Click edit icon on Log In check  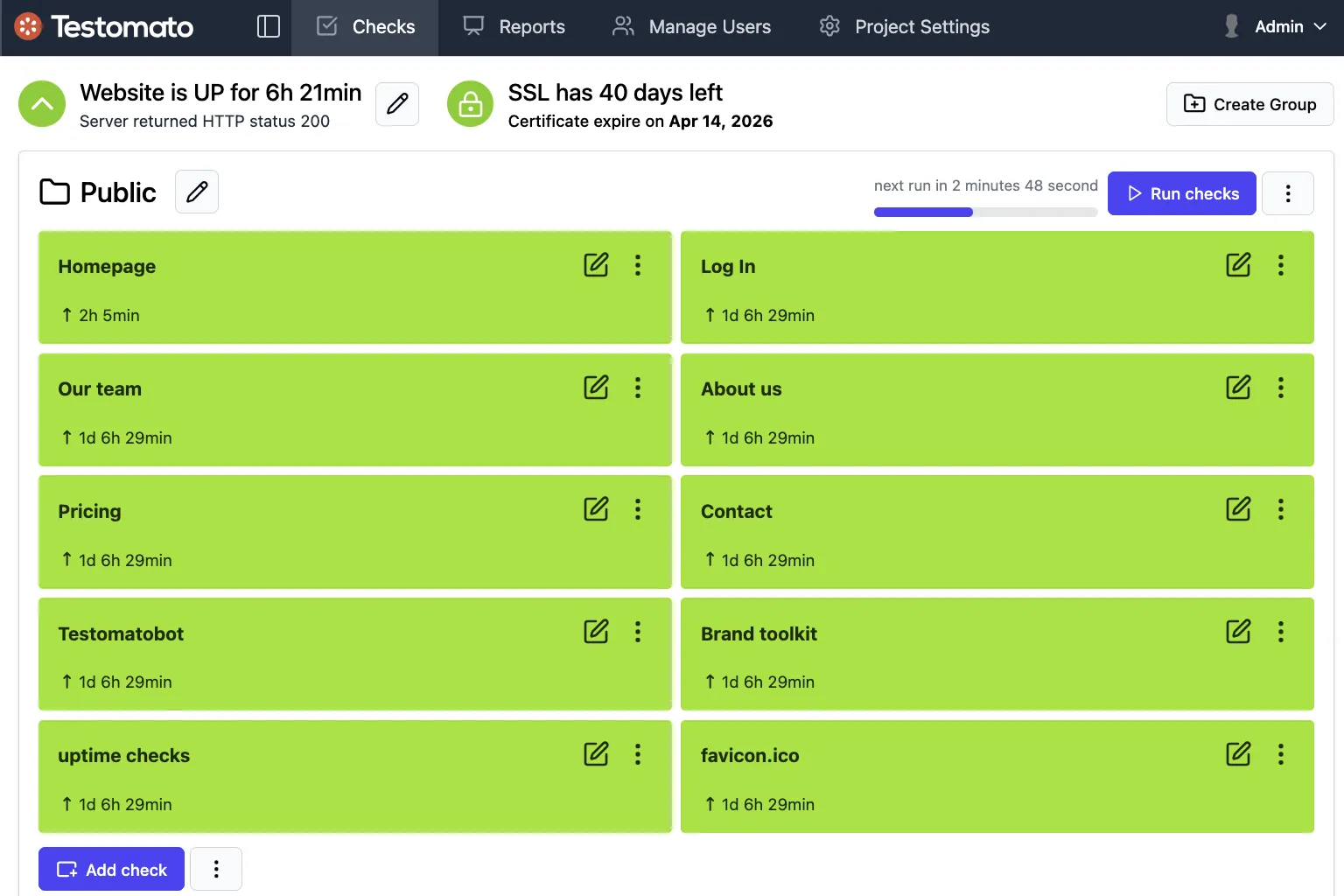point(1238,265)
